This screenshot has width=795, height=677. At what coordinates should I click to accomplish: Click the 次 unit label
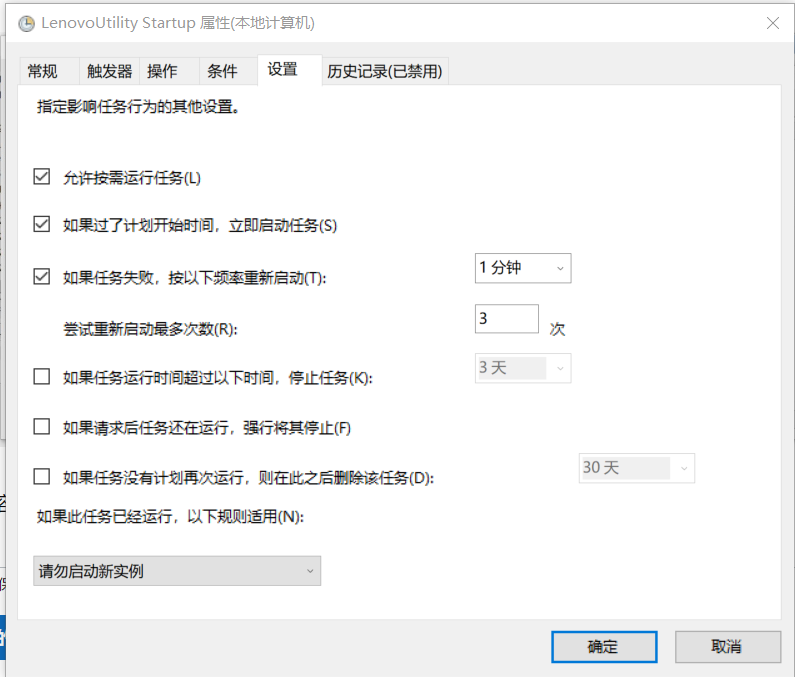tap(557, 329)
